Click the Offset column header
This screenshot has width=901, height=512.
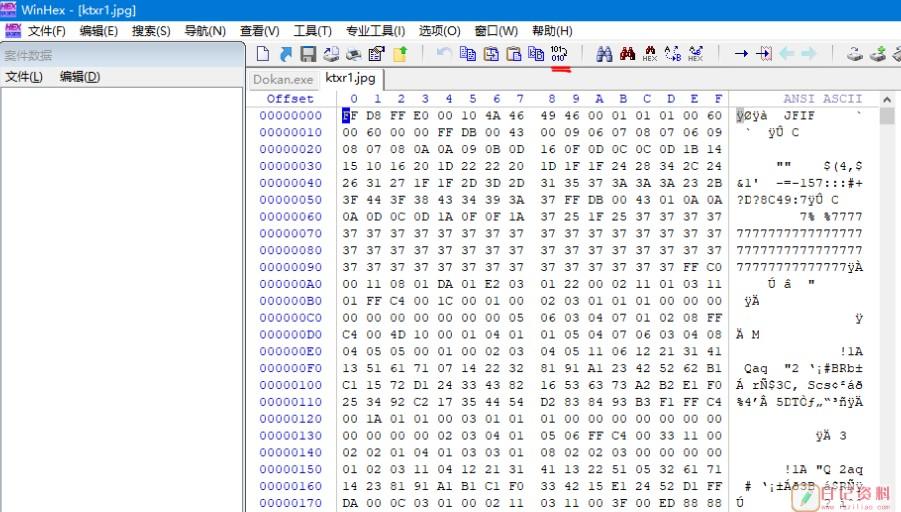point(290,99)
